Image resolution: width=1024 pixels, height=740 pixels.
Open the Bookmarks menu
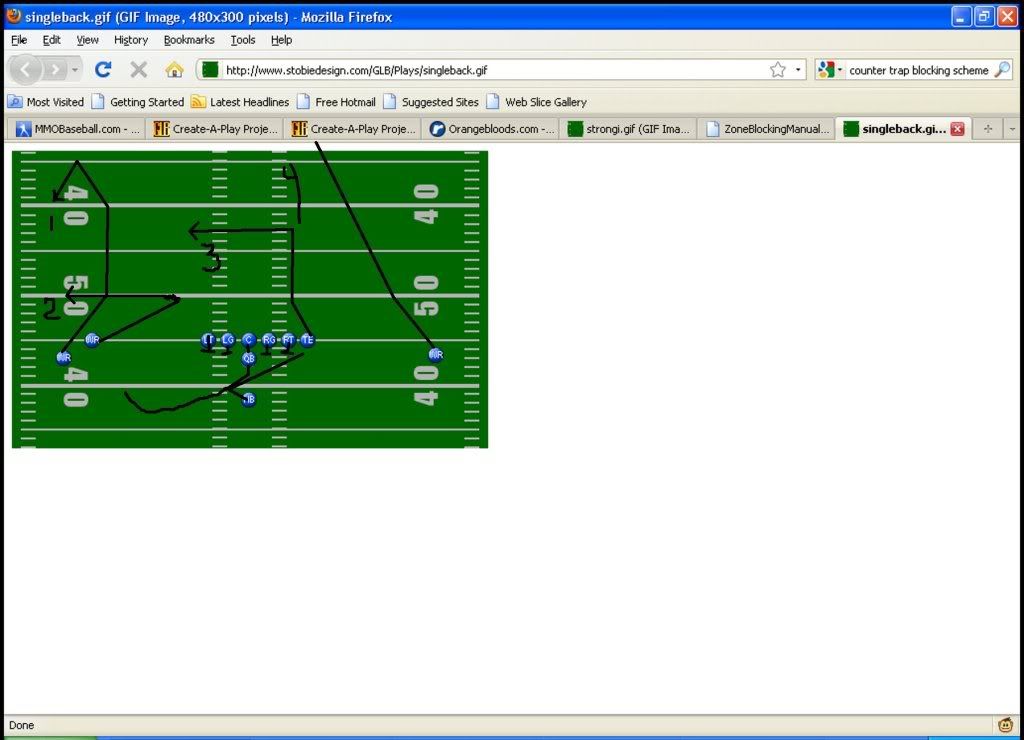[x=189, y=40]
